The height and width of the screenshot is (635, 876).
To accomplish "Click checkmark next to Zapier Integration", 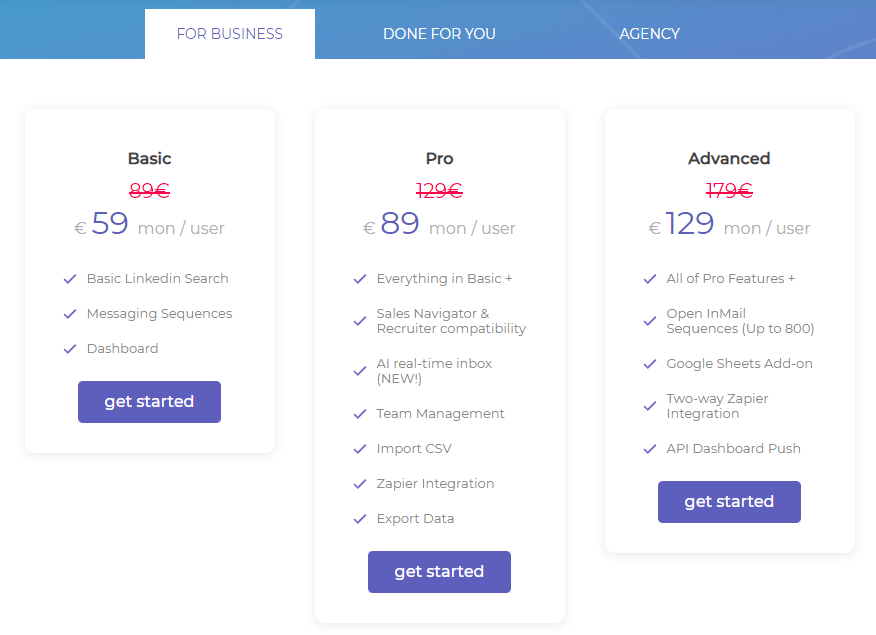I will coord(360,484).
